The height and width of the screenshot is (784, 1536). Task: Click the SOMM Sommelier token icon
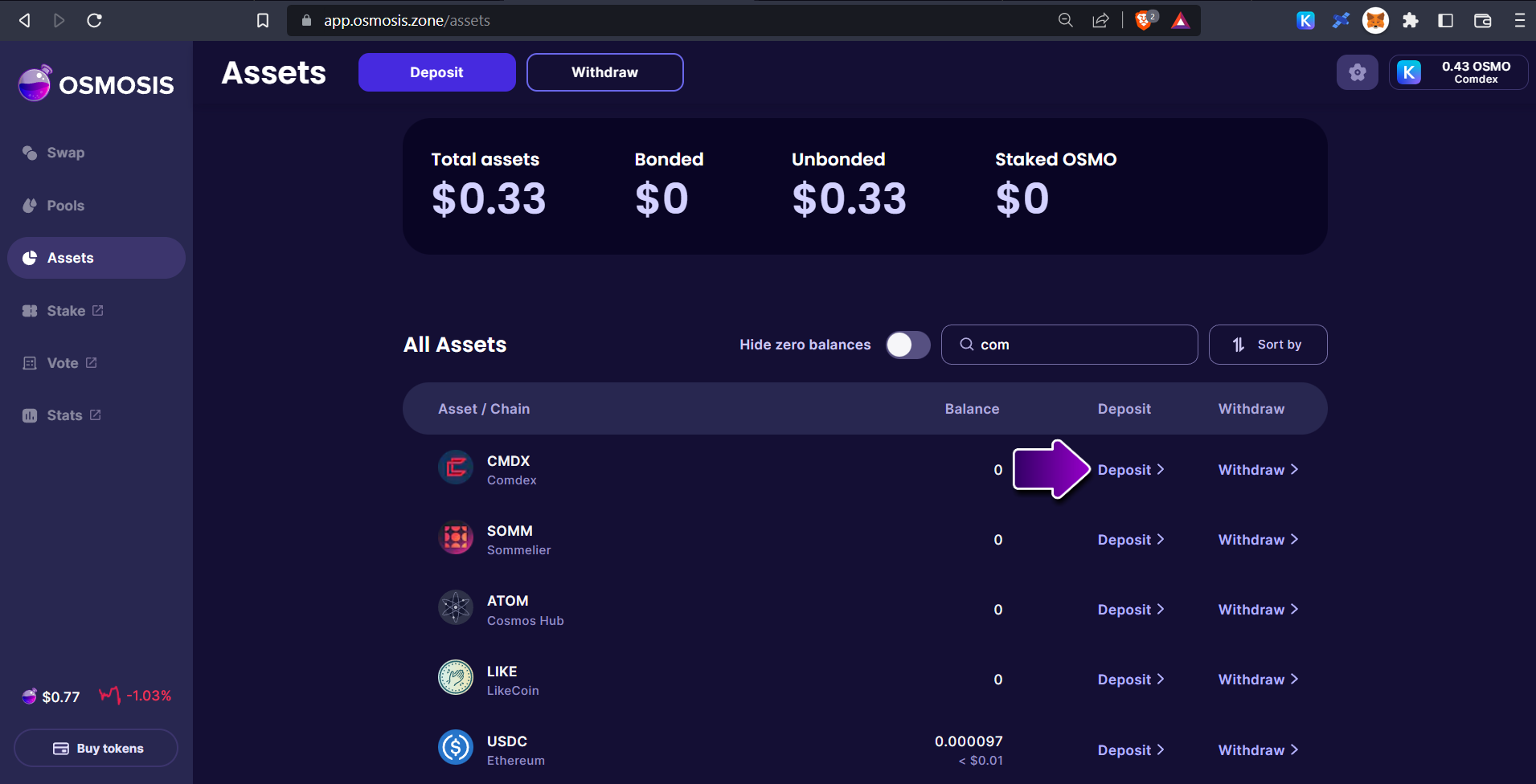(456, 537)
